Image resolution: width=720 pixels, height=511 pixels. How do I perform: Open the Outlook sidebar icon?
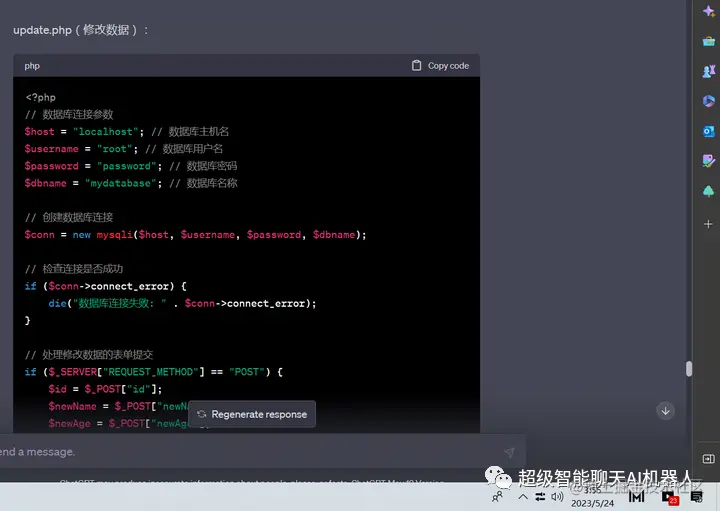[x=709, y=131]
